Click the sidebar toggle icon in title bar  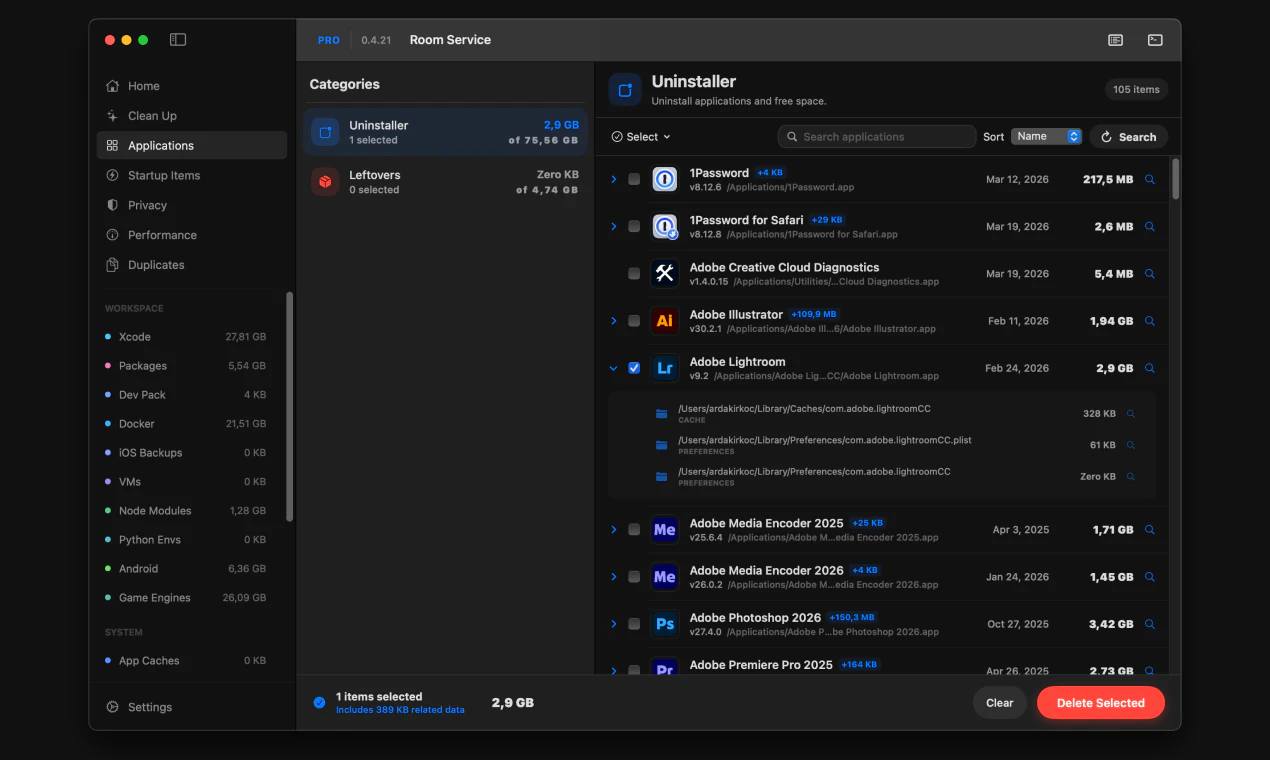click(178, 40)
